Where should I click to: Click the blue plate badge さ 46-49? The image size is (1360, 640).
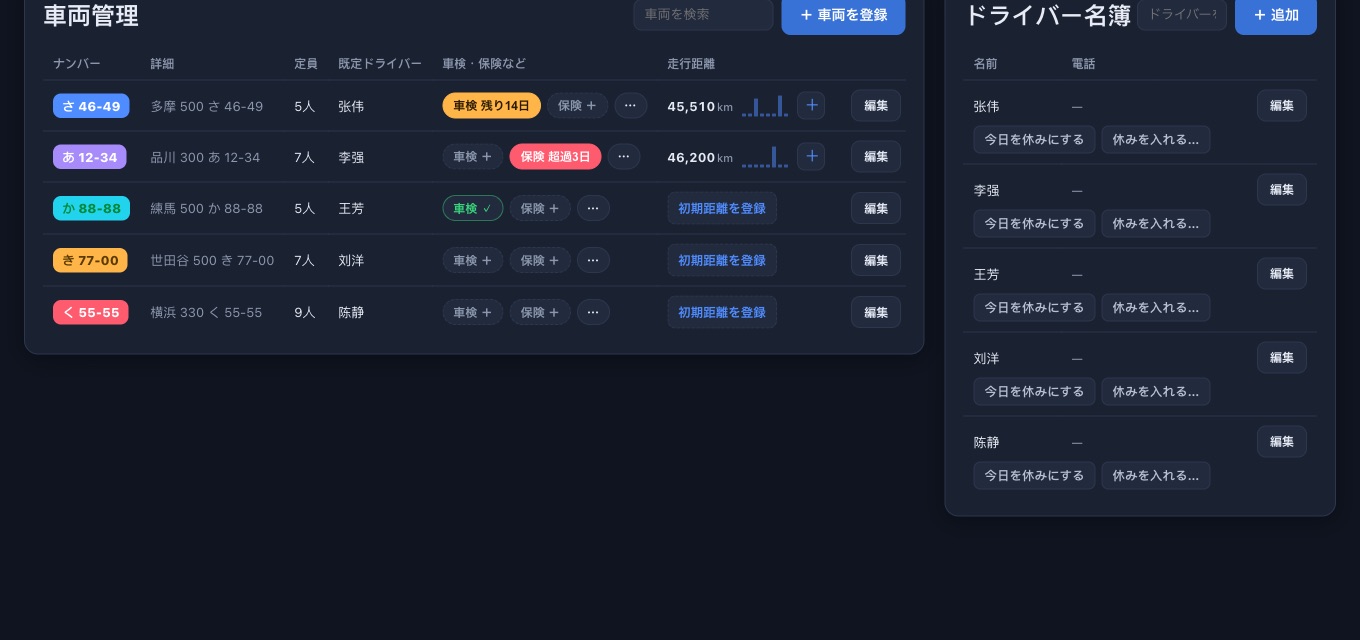tap(91, 106)
